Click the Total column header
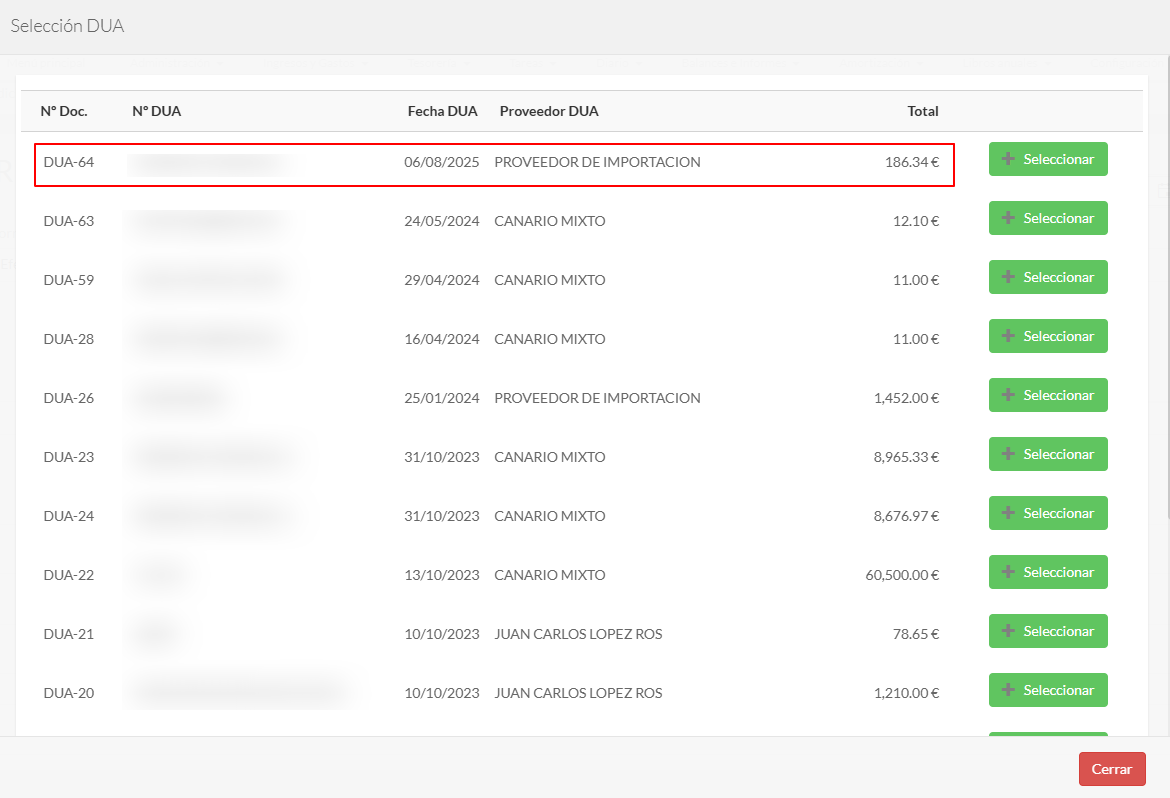The height and width of the screenshot is (798, 1170). tap(922, 111)
